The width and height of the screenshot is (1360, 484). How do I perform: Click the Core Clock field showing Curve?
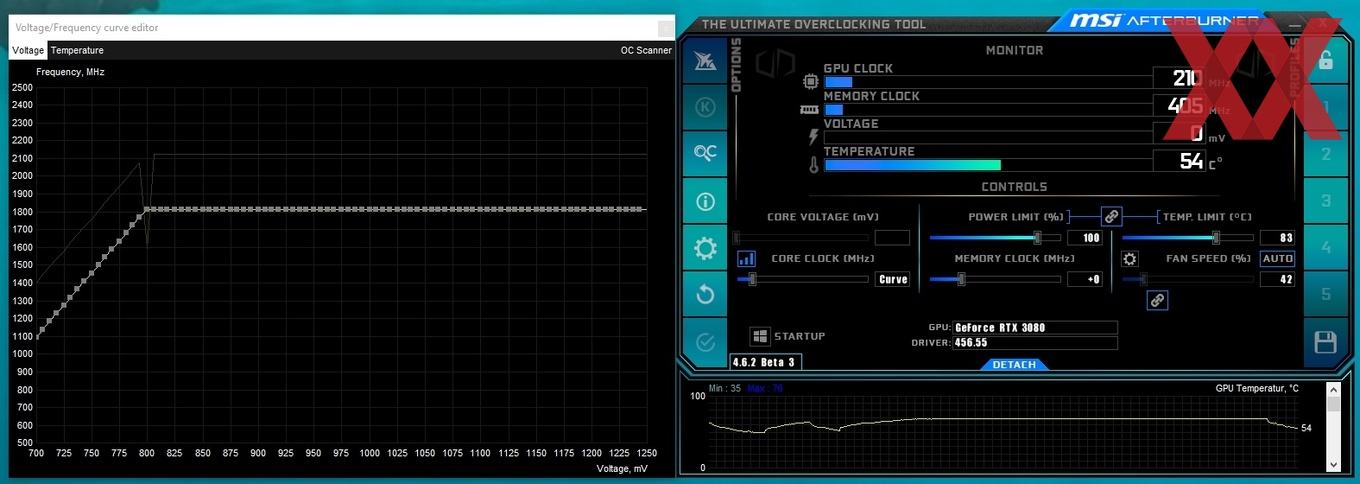click(x=892, y=280)
